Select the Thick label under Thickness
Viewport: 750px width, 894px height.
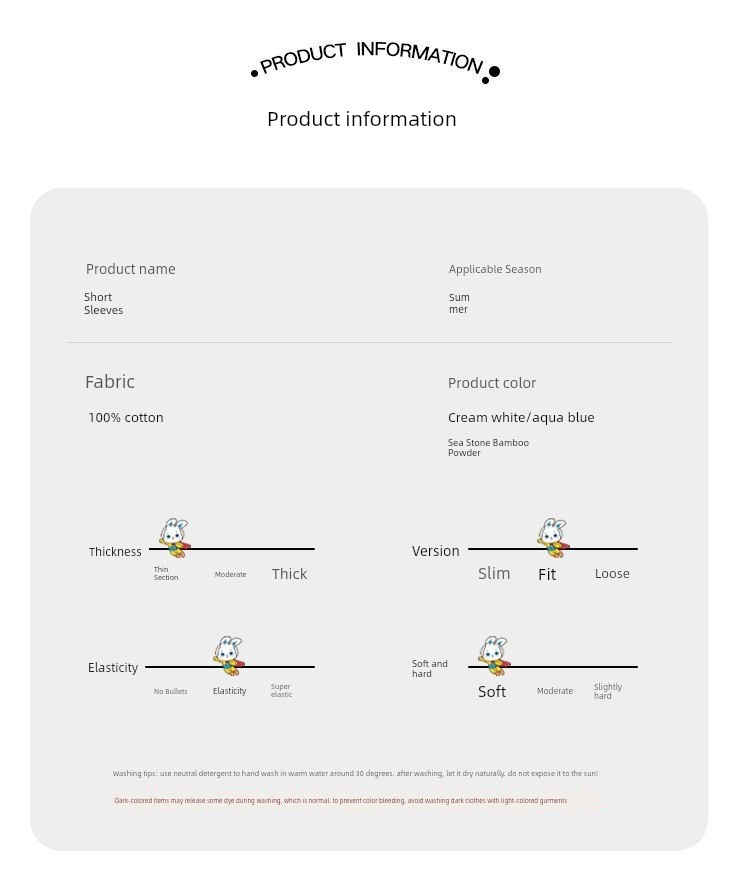pos(289,574)
